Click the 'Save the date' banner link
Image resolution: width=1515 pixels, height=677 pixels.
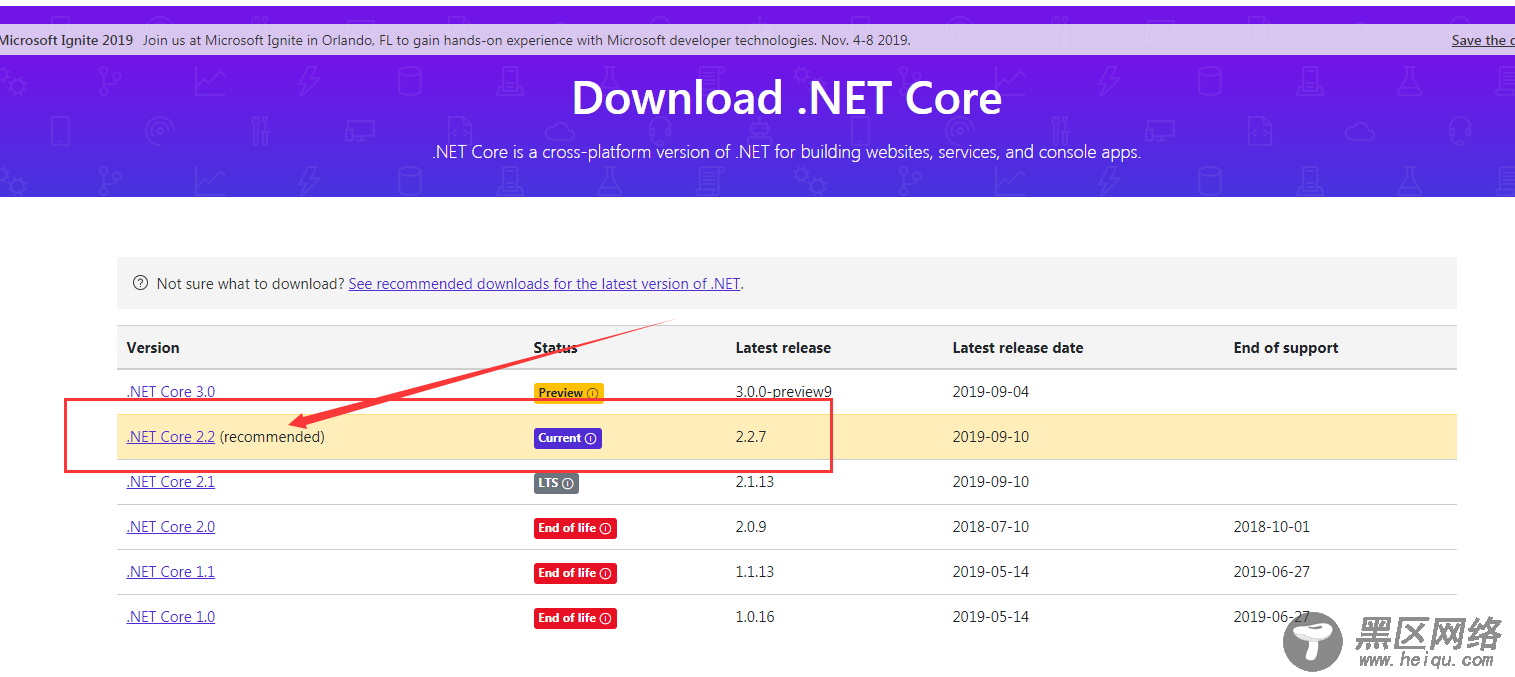(x=1483, y=41)
